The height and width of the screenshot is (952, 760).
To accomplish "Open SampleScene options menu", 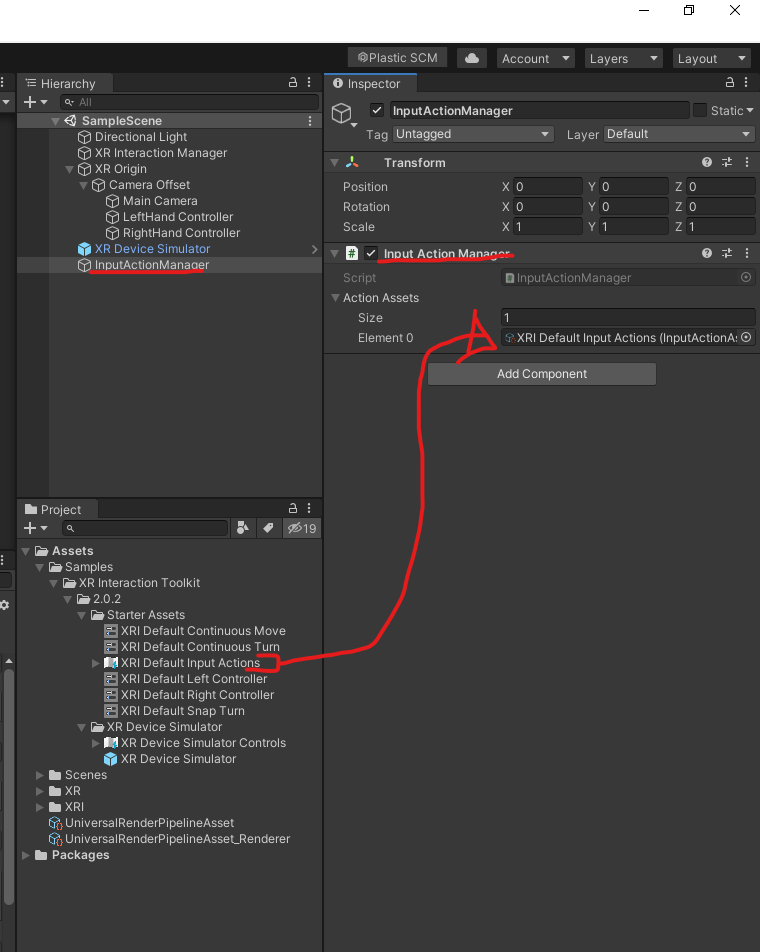I will pyautogui.click(x=310, y=121).
